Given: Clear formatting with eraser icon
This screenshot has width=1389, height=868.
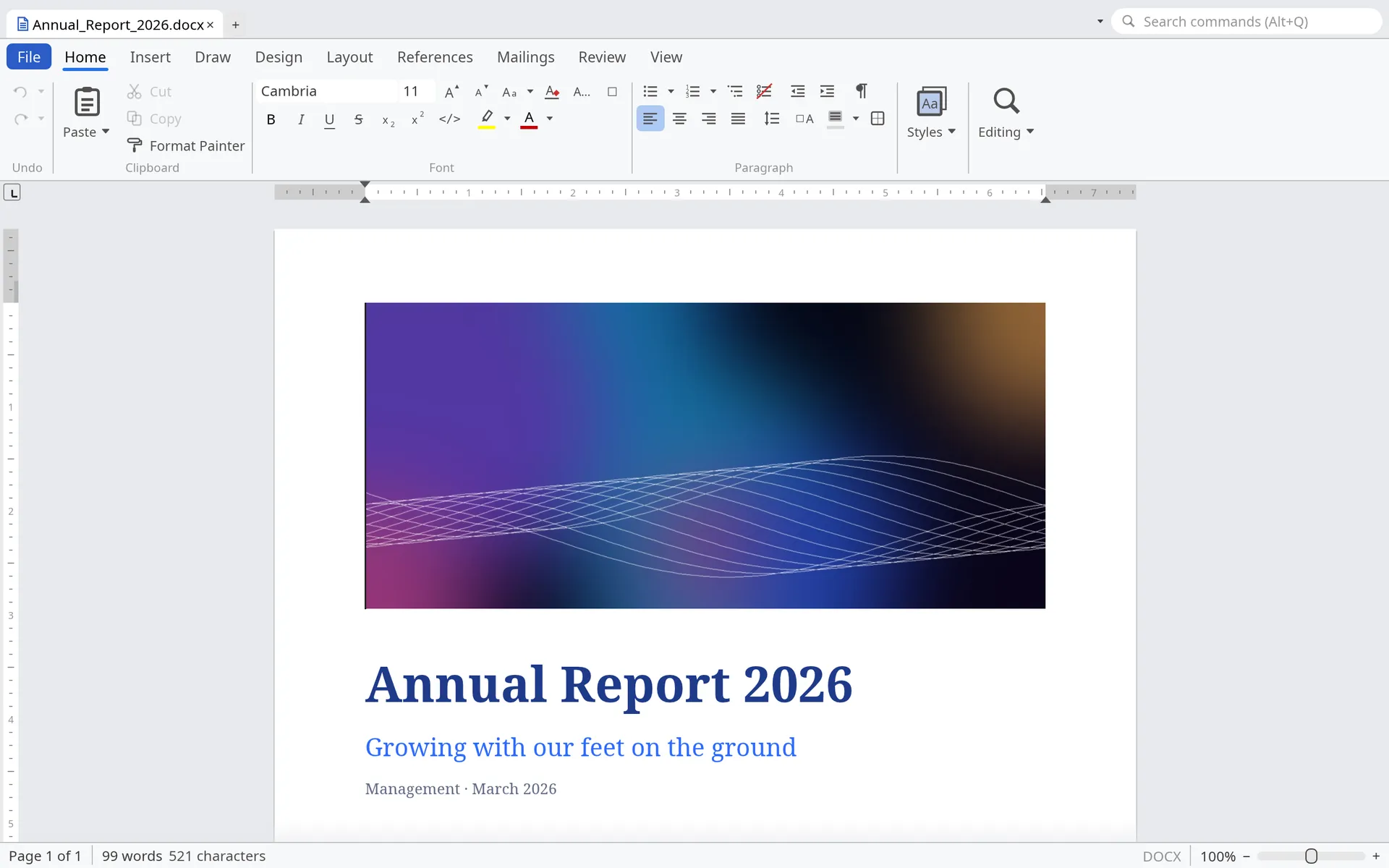Looking at the screenshot, I should click(552, 92).
